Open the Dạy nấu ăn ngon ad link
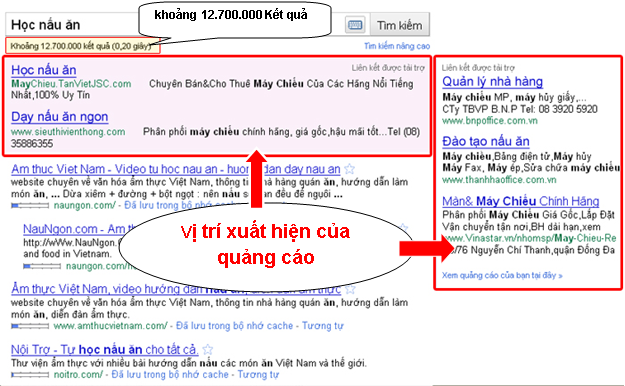Screen dimensions: 625x386 click(60, 117)
